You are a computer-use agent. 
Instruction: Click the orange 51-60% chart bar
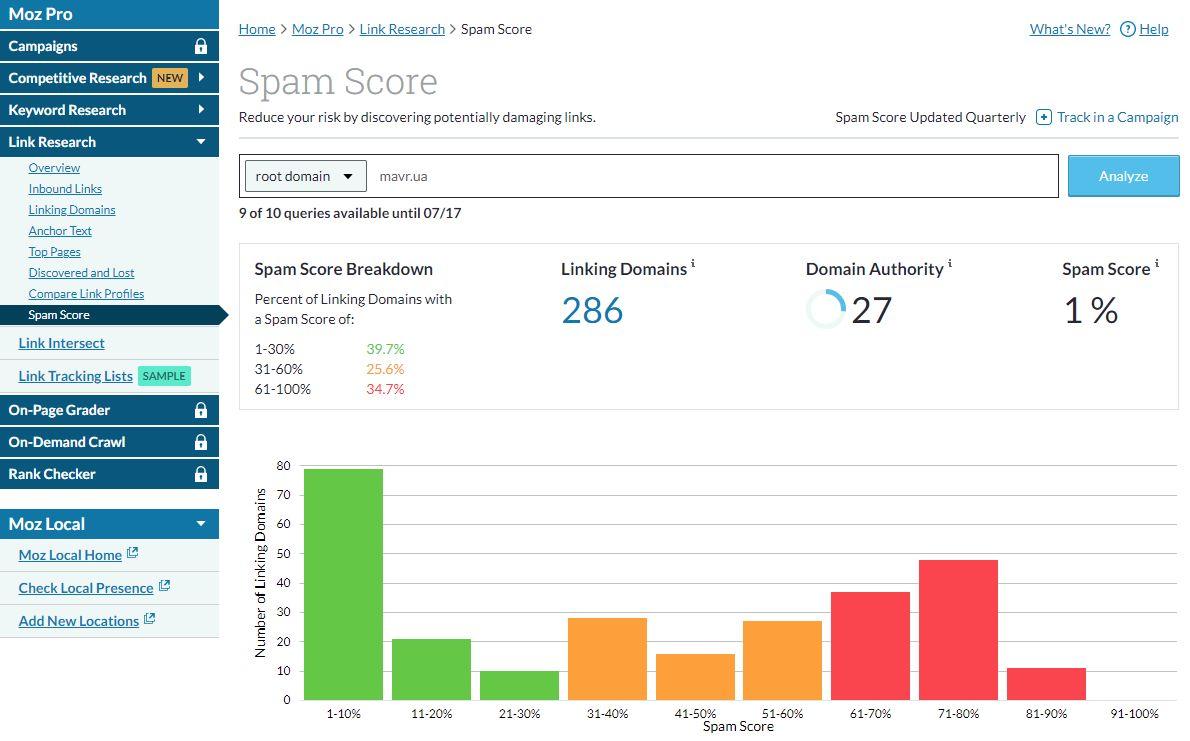tap(782, 661)
